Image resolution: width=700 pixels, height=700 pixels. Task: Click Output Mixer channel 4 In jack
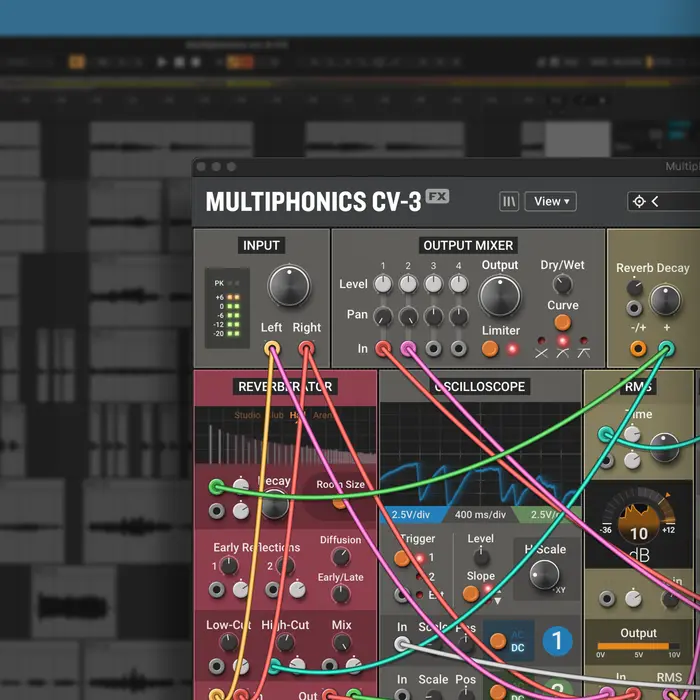pyautogui.click(x=458, y=349)
